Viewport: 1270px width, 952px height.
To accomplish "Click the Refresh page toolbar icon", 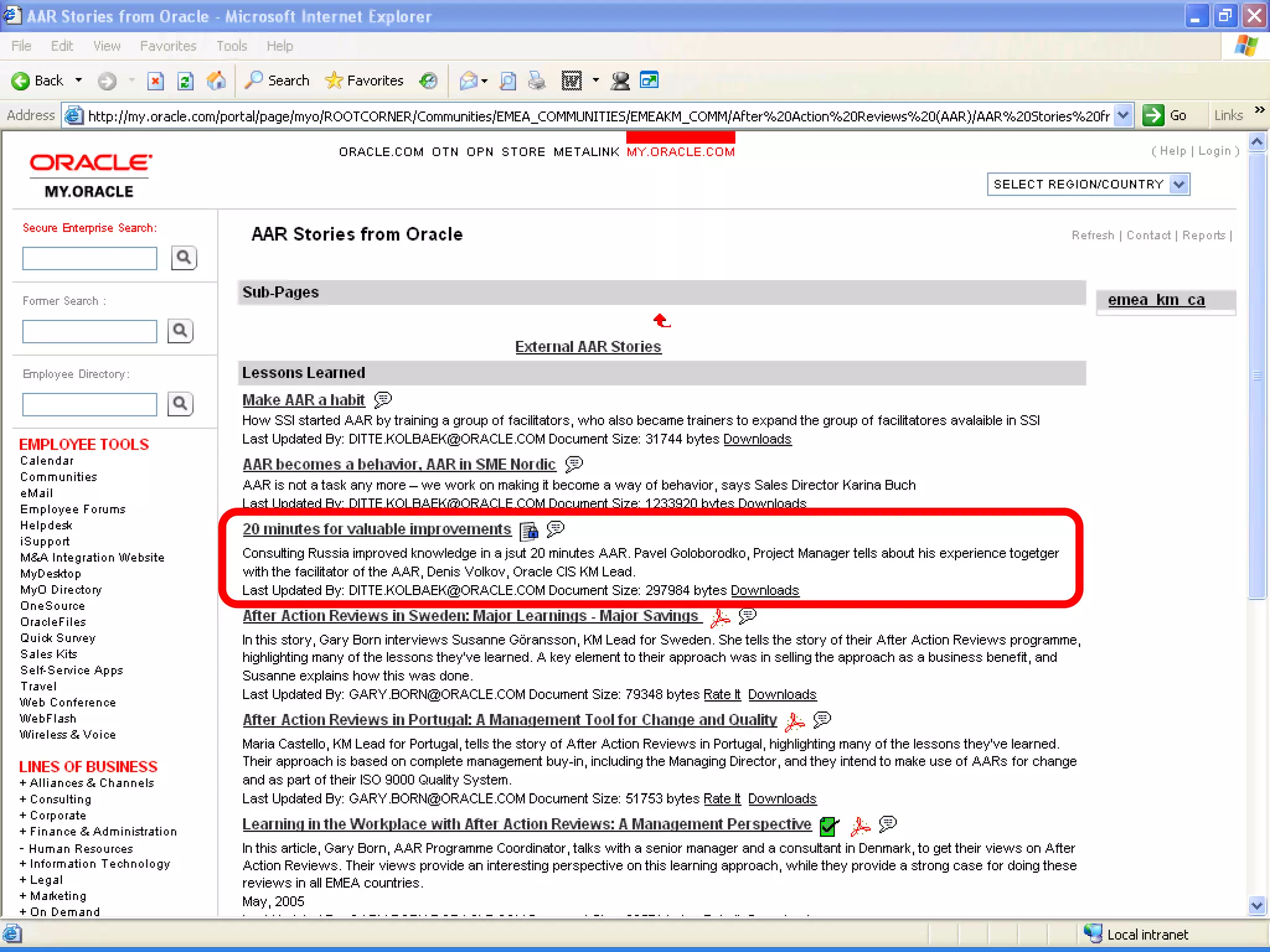I will tap(185, 81).
